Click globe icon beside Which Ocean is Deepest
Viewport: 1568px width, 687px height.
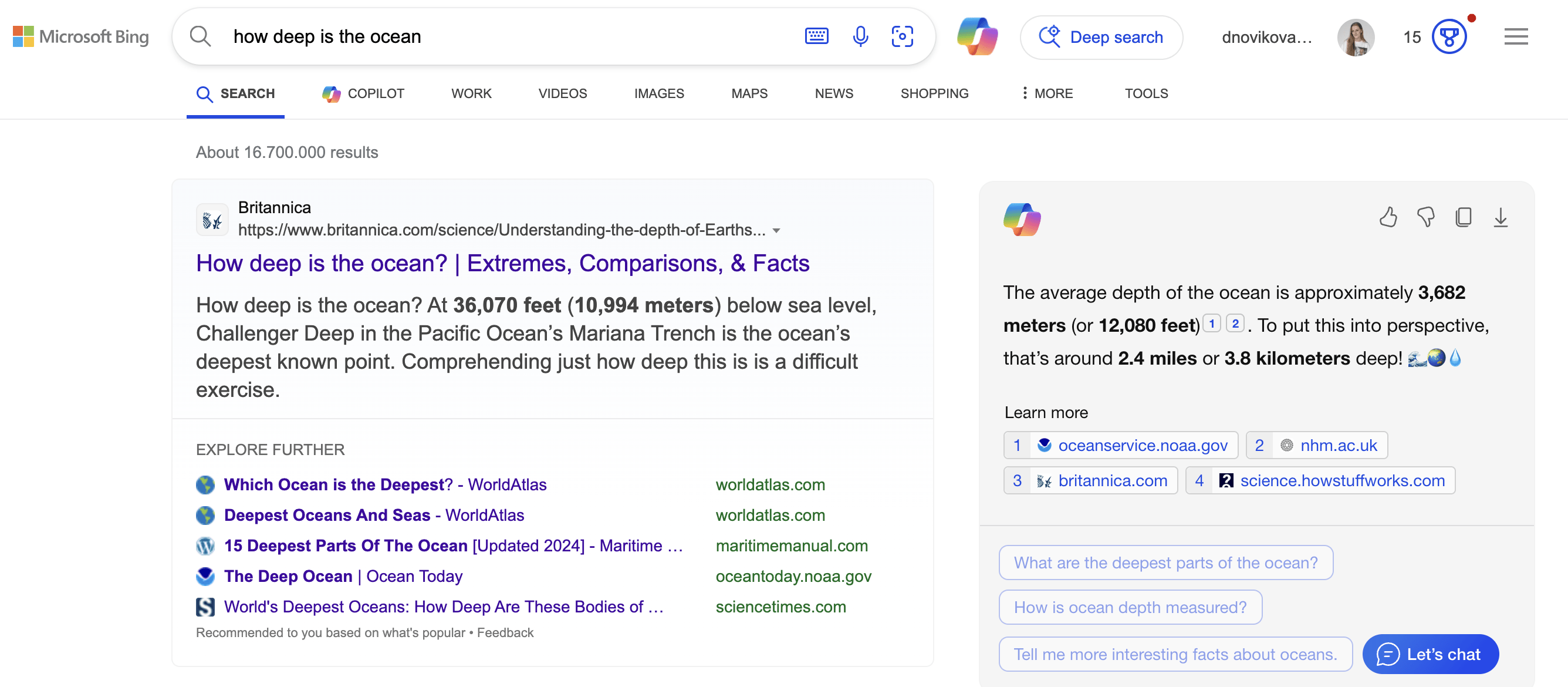click(205, 485)
